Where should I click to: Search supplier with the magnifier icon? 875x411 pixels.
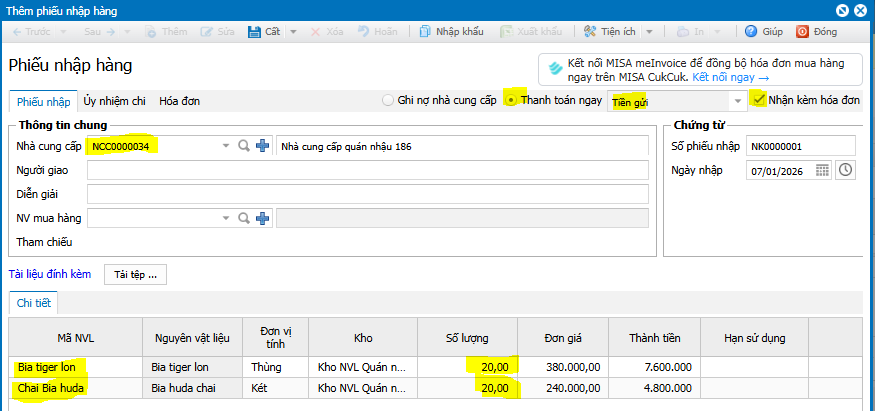point(243,146)
